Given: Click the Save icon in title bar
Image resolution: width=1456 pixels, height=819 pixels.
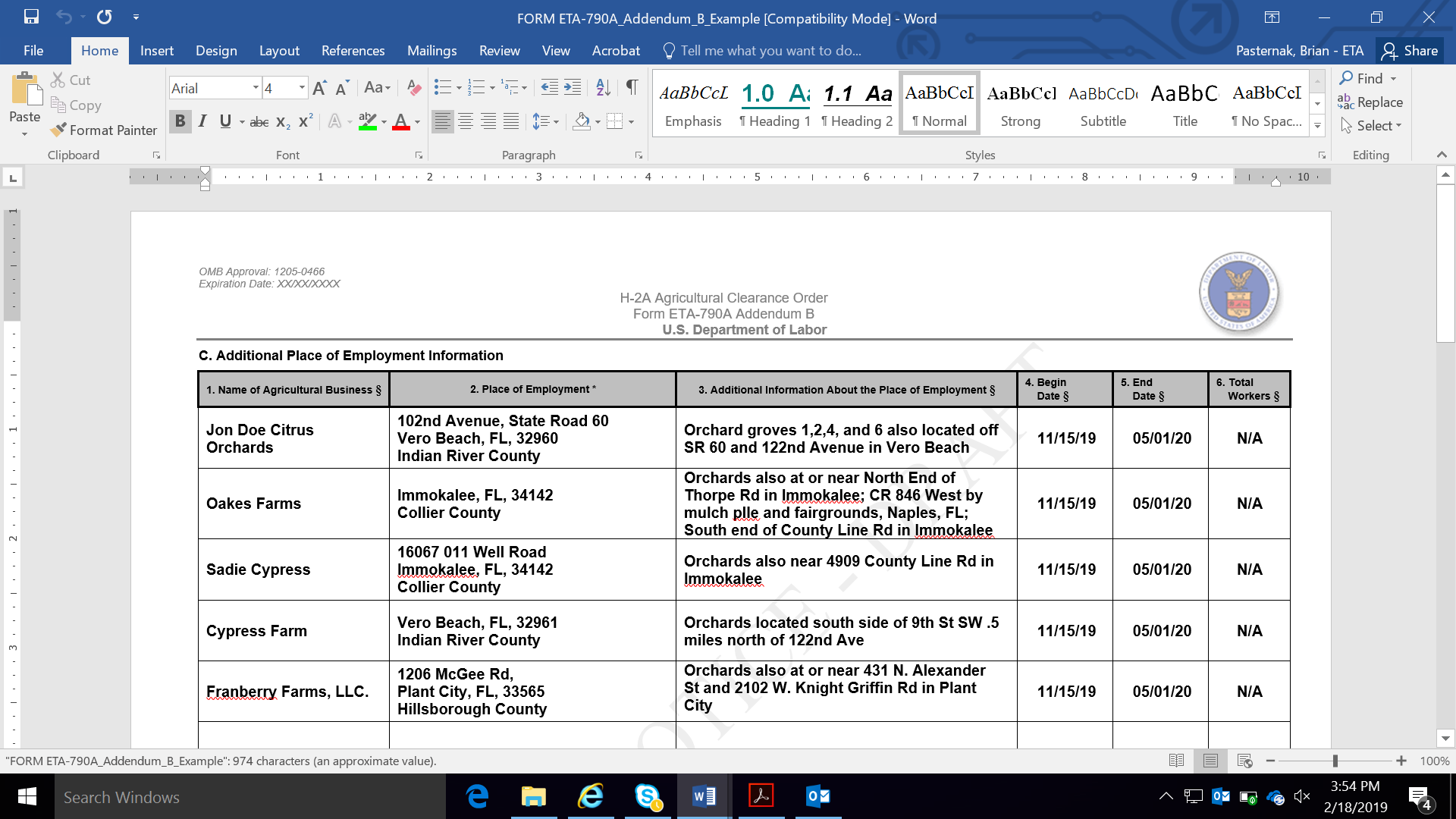Looking at the screenshot, I should pyautogui.click(x=31, y=17).
